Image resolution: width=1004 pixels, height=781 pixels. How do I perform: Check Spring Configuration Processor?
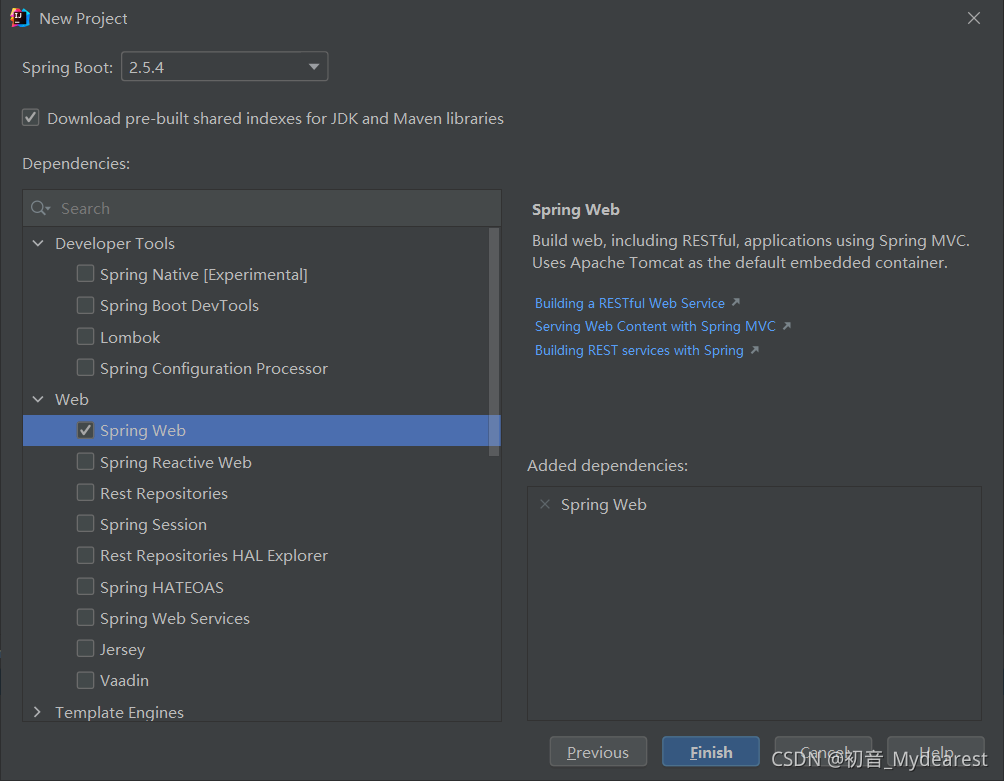click(x=85, y=368)
